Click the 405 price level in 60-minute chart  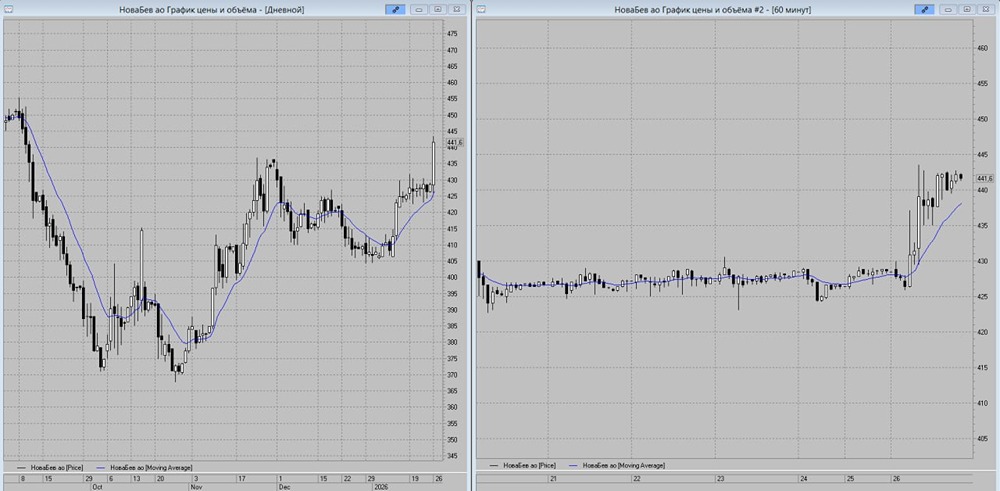982,439
